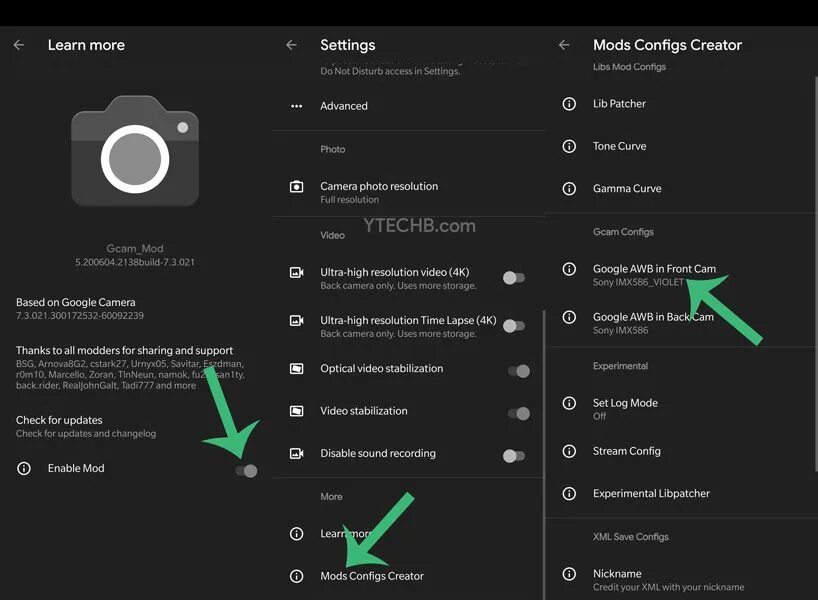Click the Google Camera logo image
Screen dimensions: 818x600
[135, 151]
